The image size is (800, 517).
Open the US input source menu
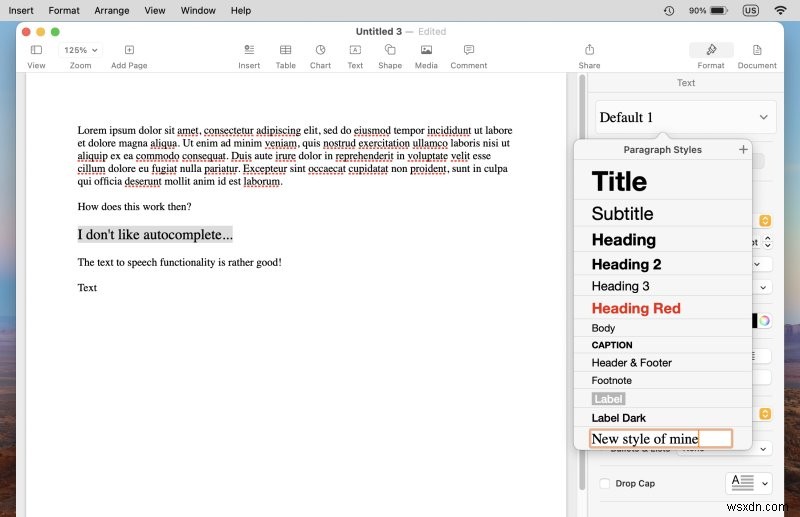[750, 10]
